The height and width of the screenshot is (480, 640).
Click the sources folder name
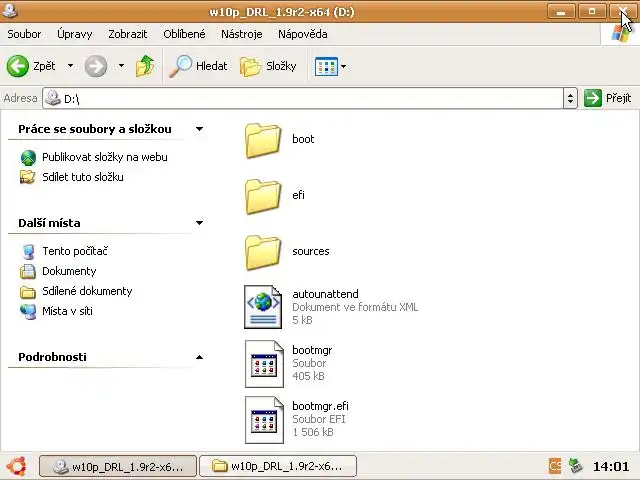pyautogui.click(x=311, y=251)
